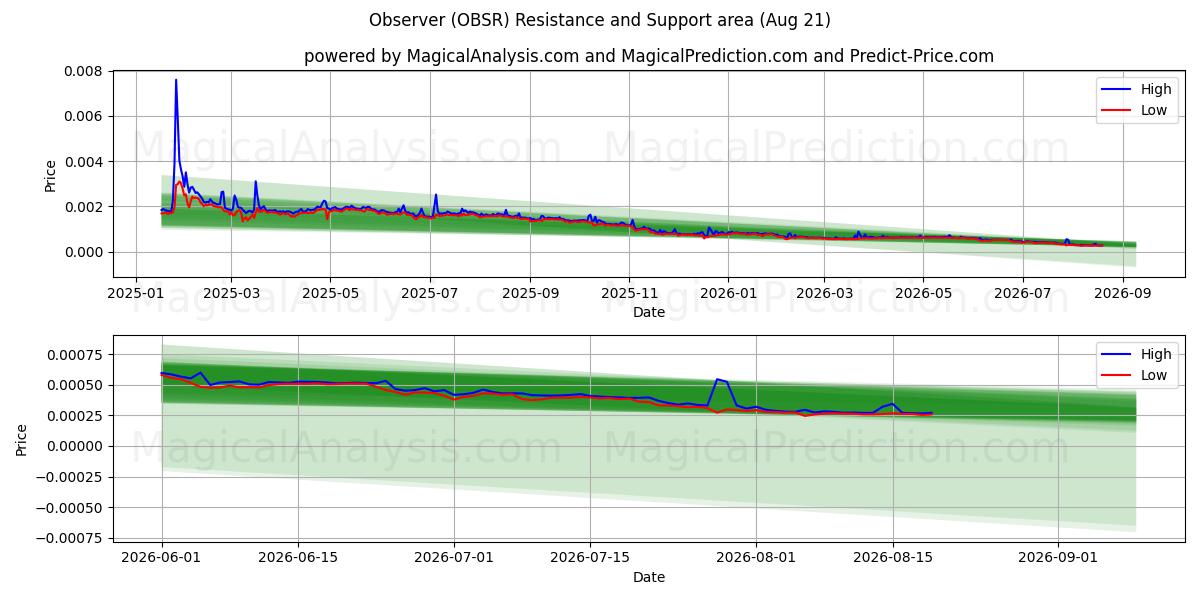This screenshot has width=1200, height=600.
Task: Click the 2026-08-15 x-axis tick label
Action: coord(892,559)
